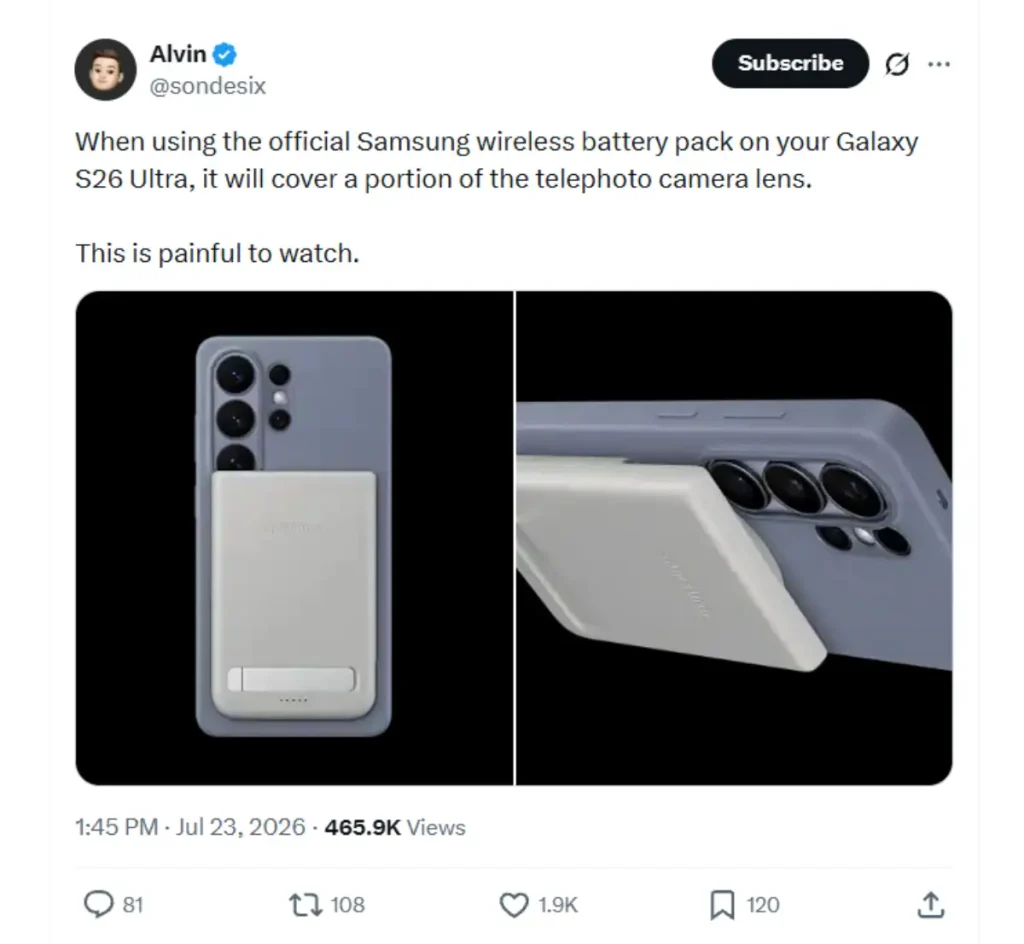Viewport: 1024px width, 944px height.
Task: Repost the tweet with retweet icon
Action: 305,905
